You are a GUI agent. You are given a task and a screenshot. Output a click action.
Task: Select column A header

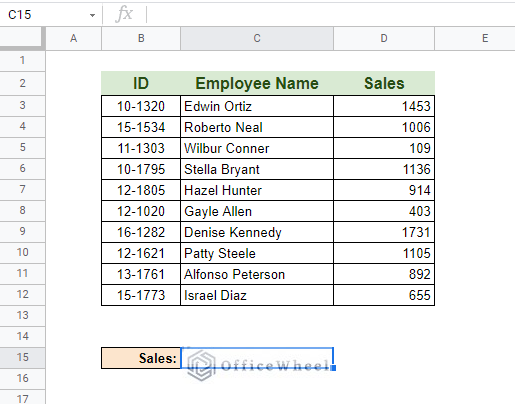tap(73, 38)
